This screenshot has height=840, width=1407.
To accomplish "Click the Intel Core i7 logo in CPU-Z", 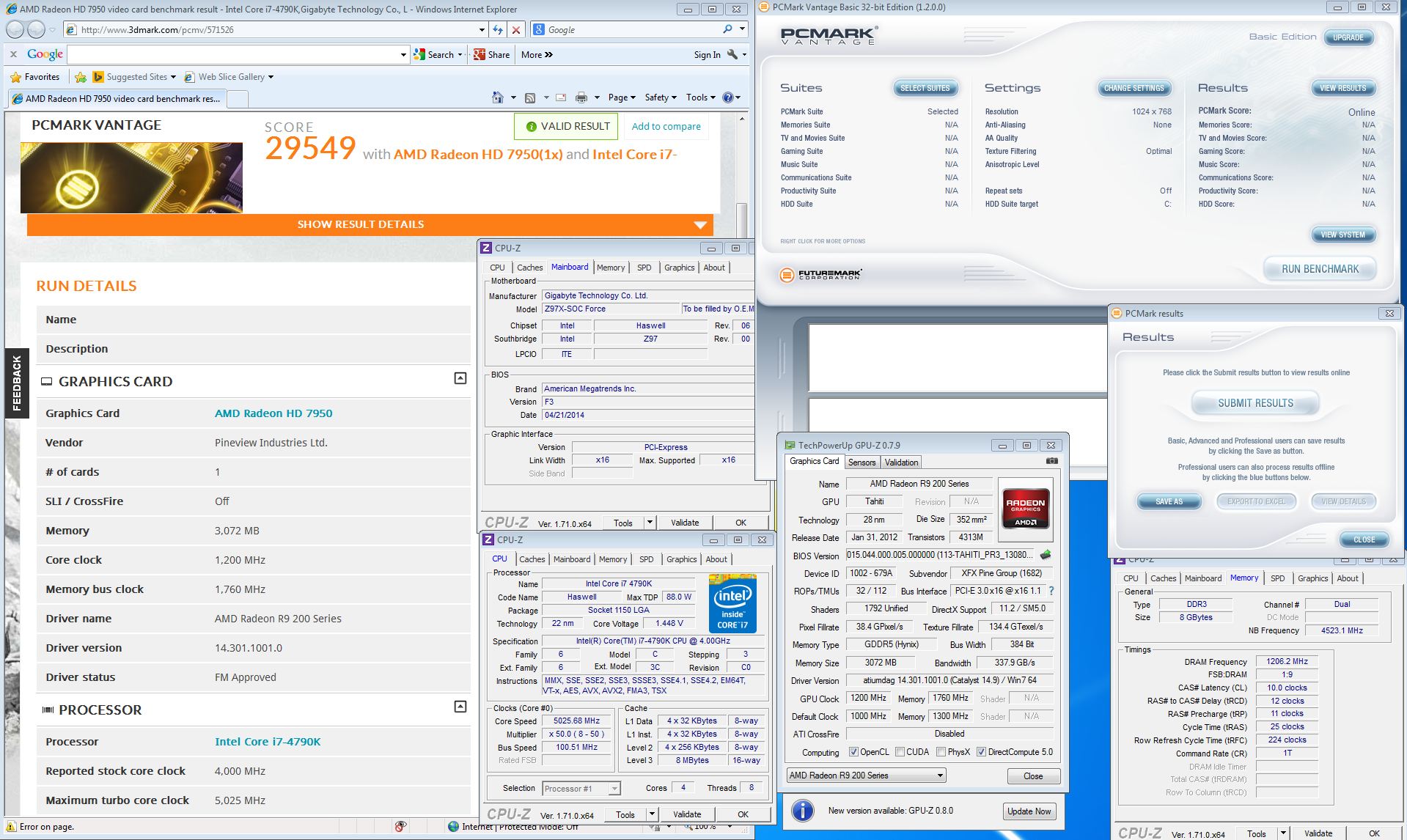I will [x=732, y=604].
